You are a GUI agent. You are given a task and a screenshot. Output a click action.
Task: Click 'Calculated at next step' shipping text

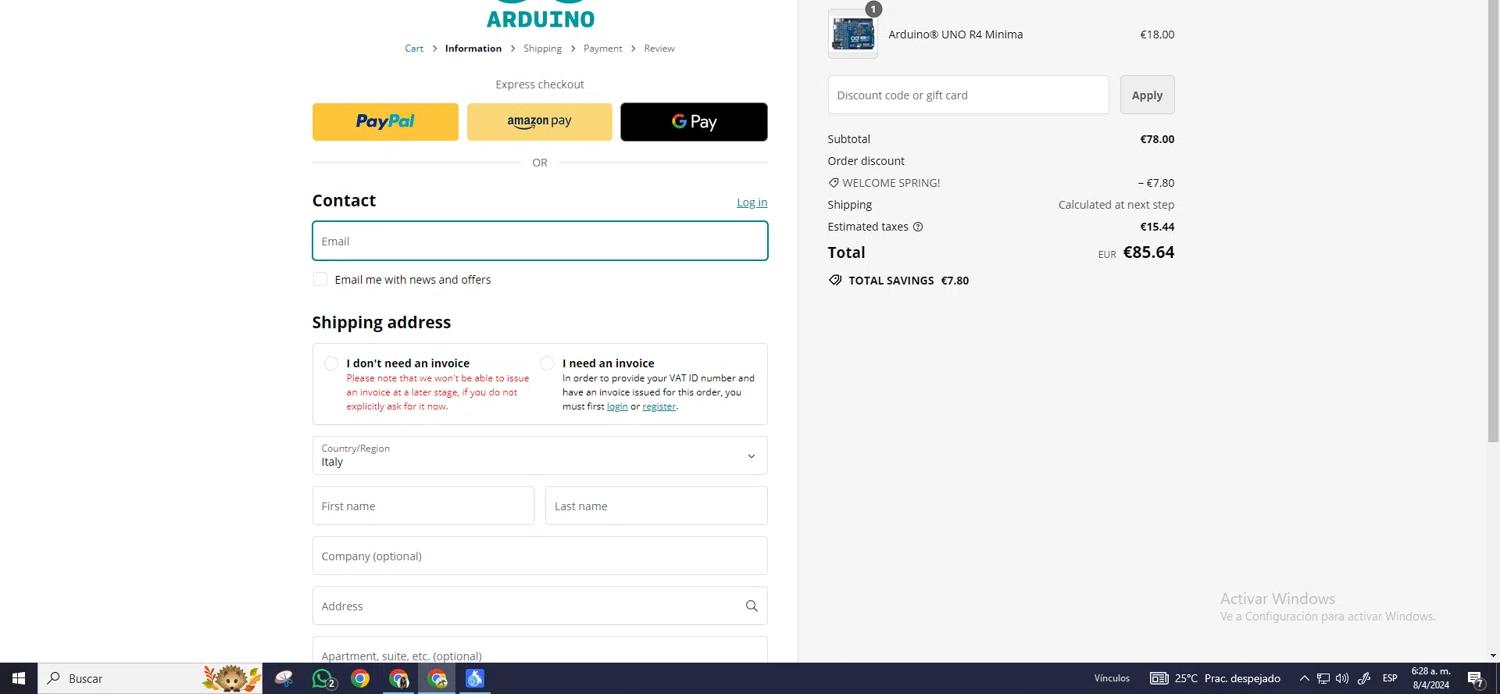[1116, 205]
